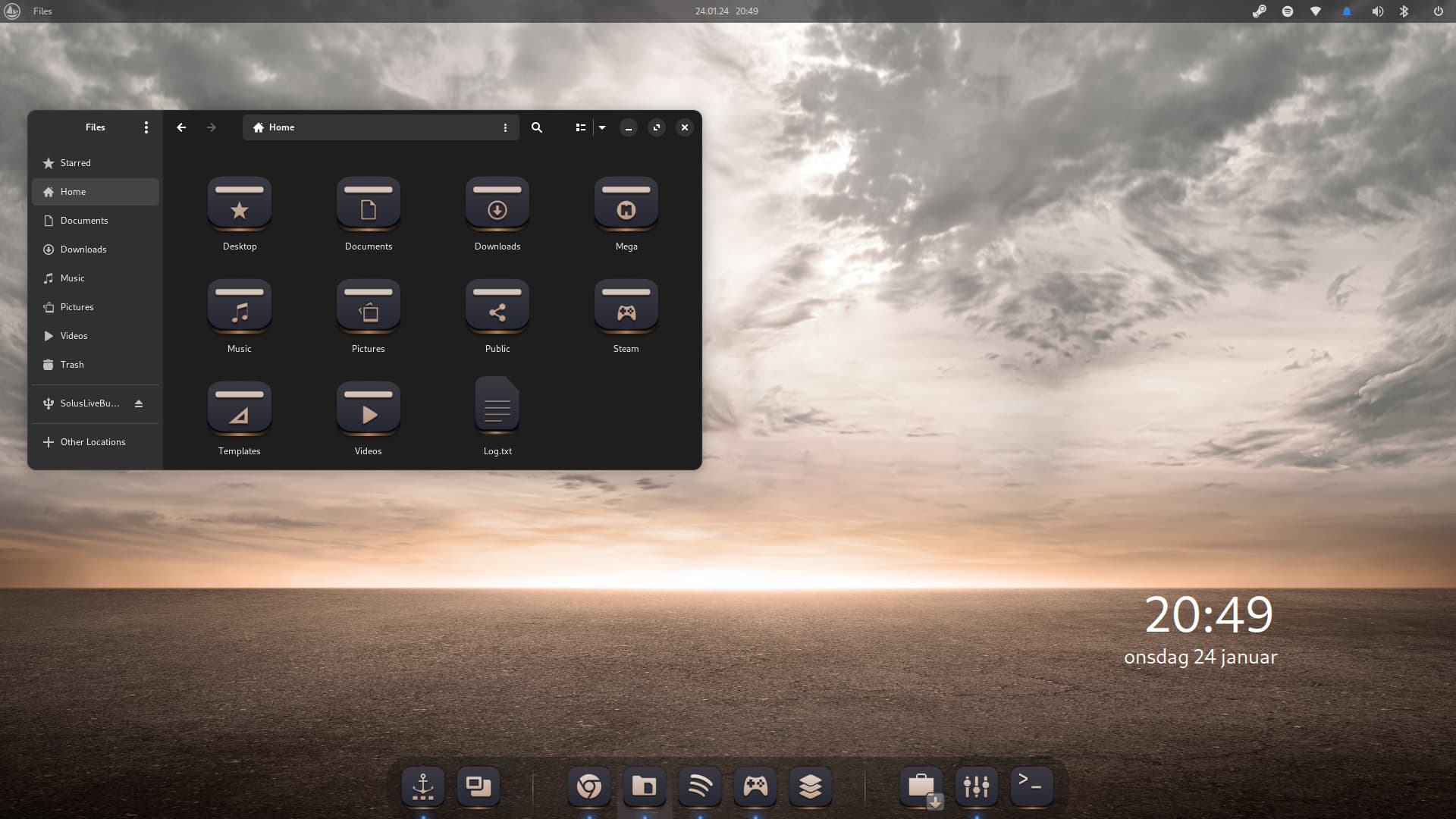Open the notifications bell indicator
Viewport: 1456px width, 819px height.
[1347, 11]
